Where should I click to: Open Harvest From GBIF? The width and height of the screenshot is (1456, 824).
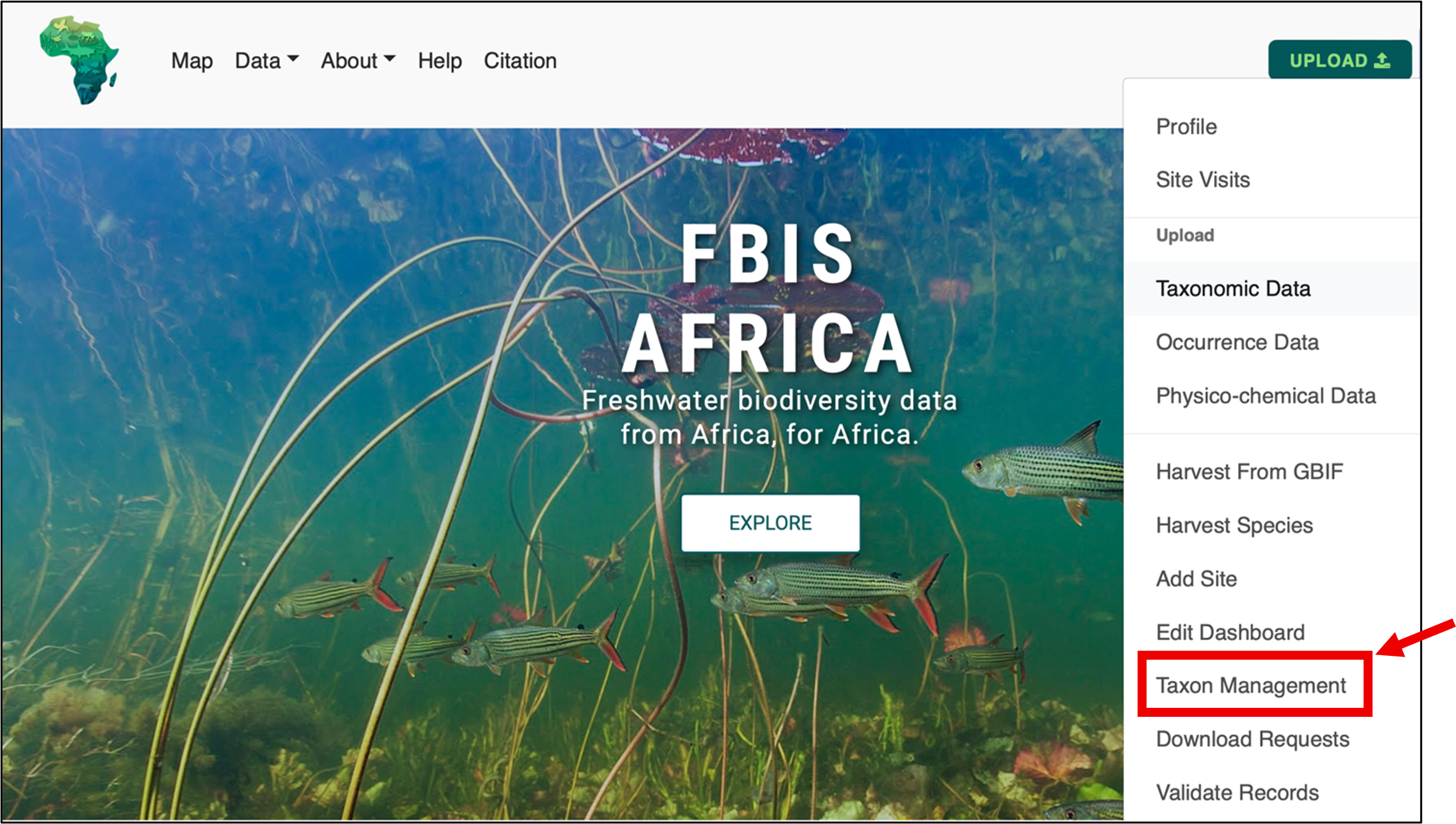(1249, 472)
